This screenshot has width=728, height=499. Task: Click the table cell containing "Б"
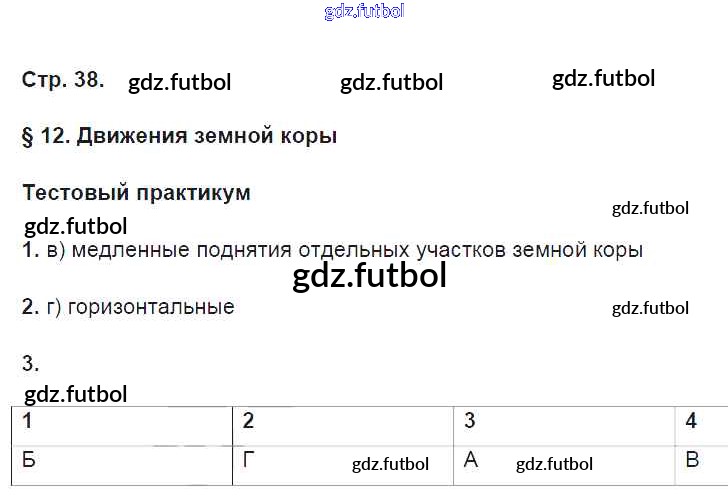click(x=122, y=462)
